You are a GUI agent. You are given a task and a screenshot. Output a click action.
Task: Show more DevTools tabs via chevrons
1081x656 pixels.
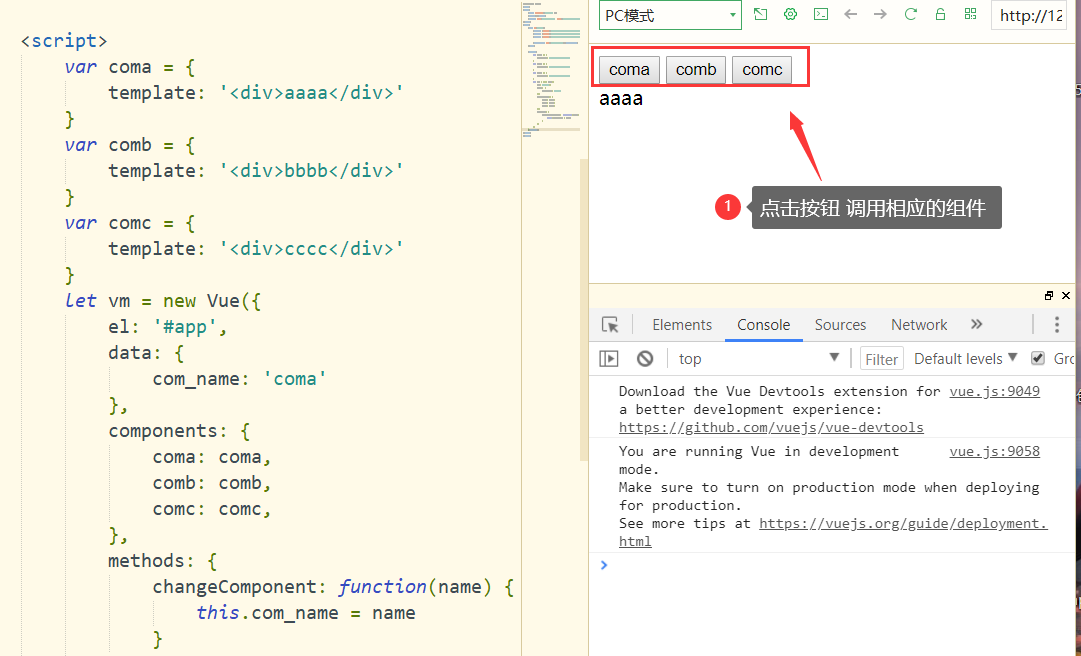[x=977, y=324]
